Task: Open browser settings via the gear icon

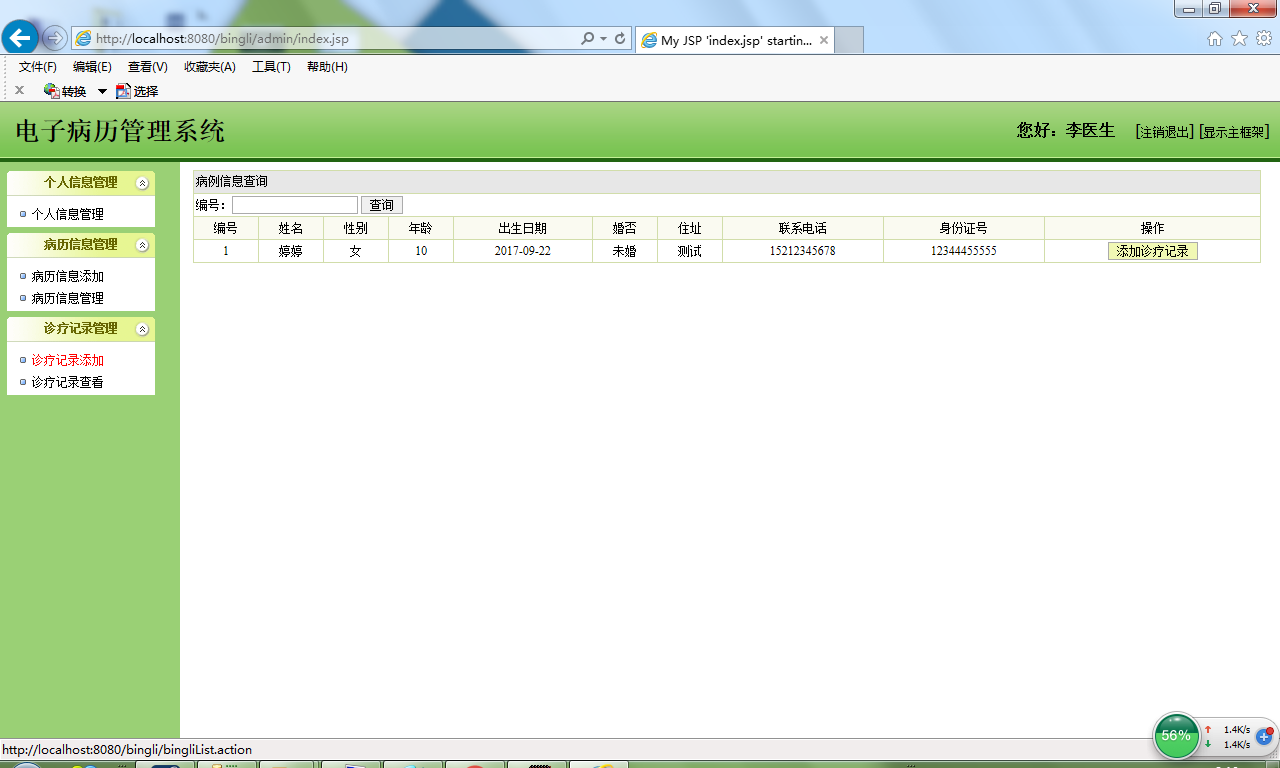Action: tap(1262, 38)
